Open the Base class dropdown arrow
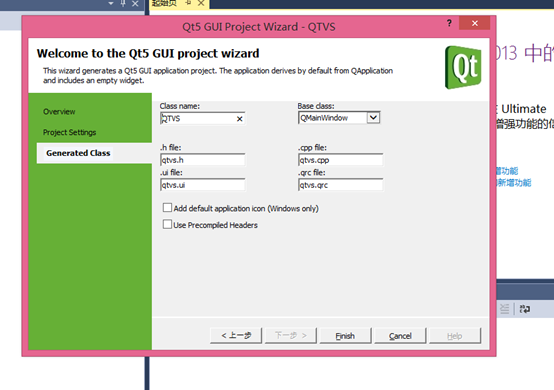Viewport: 554px width, 390px height. 373,118
